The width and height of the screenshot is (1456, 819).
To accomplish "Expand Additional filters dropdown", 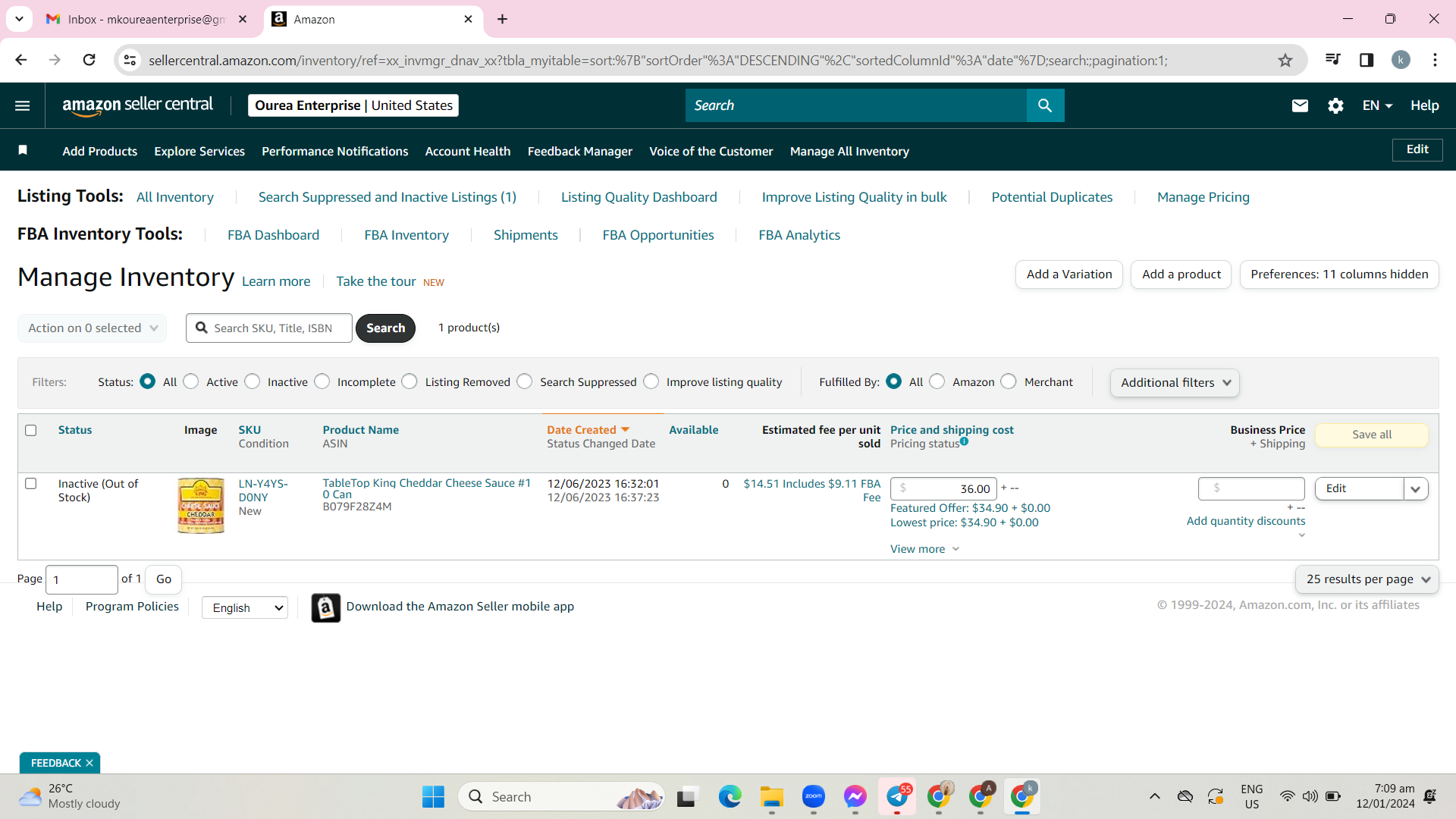I will click(x=1175, y=383).
